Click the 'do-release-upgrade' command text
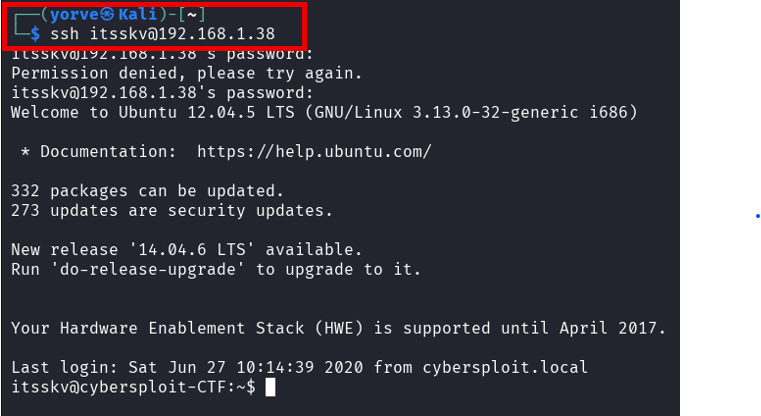 (x=148, y=269)
